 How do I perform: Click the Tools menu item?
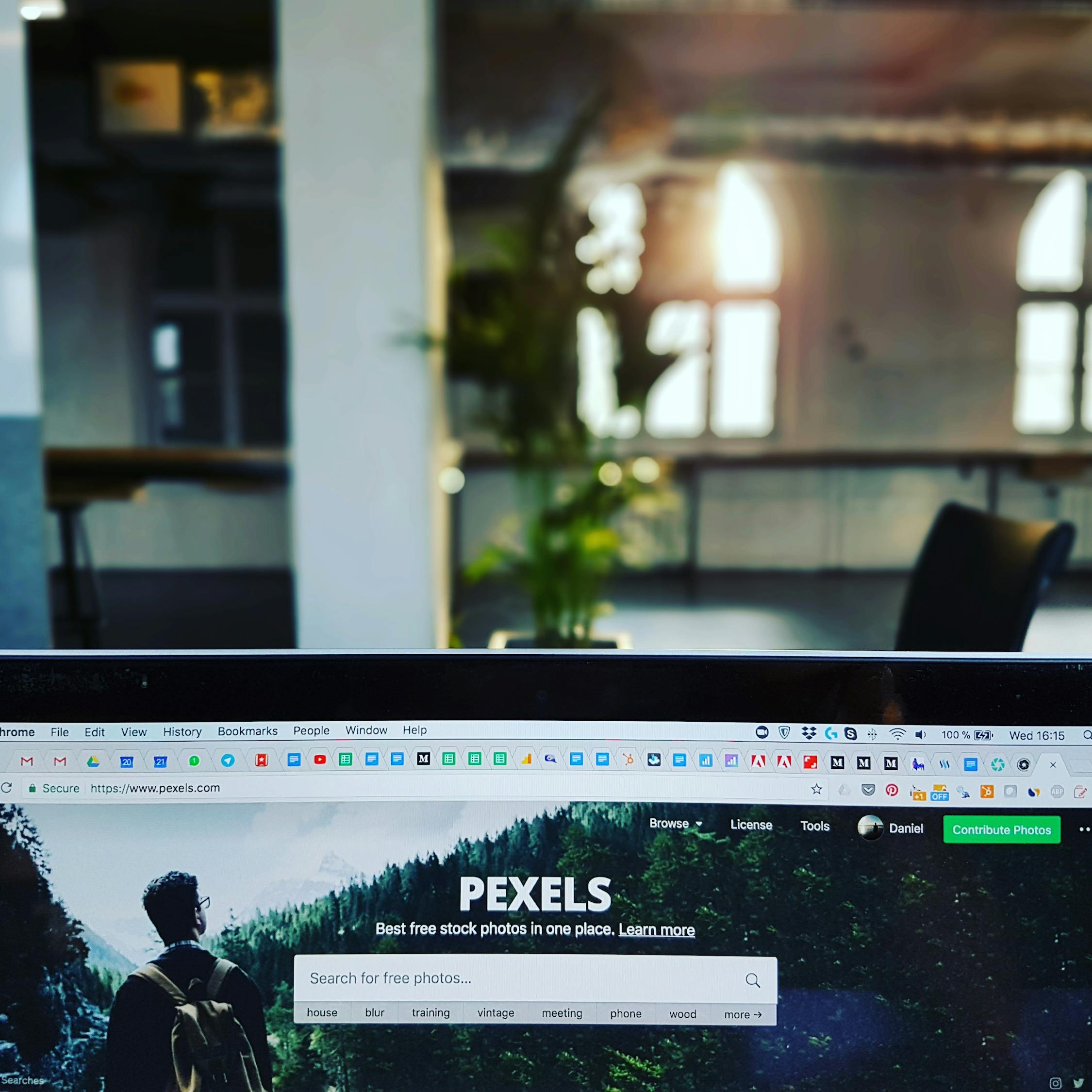click(x=815, y=828)
